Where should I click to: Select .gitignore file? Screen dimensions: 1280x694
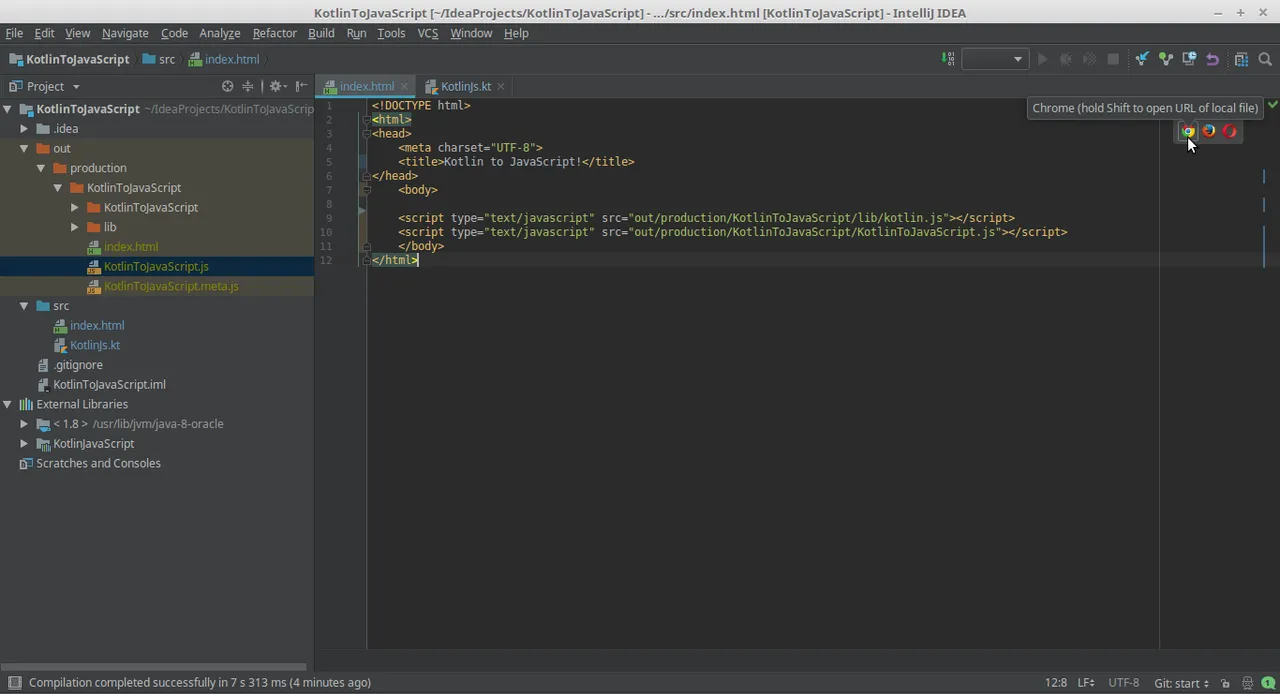click(x=78, y=365)
